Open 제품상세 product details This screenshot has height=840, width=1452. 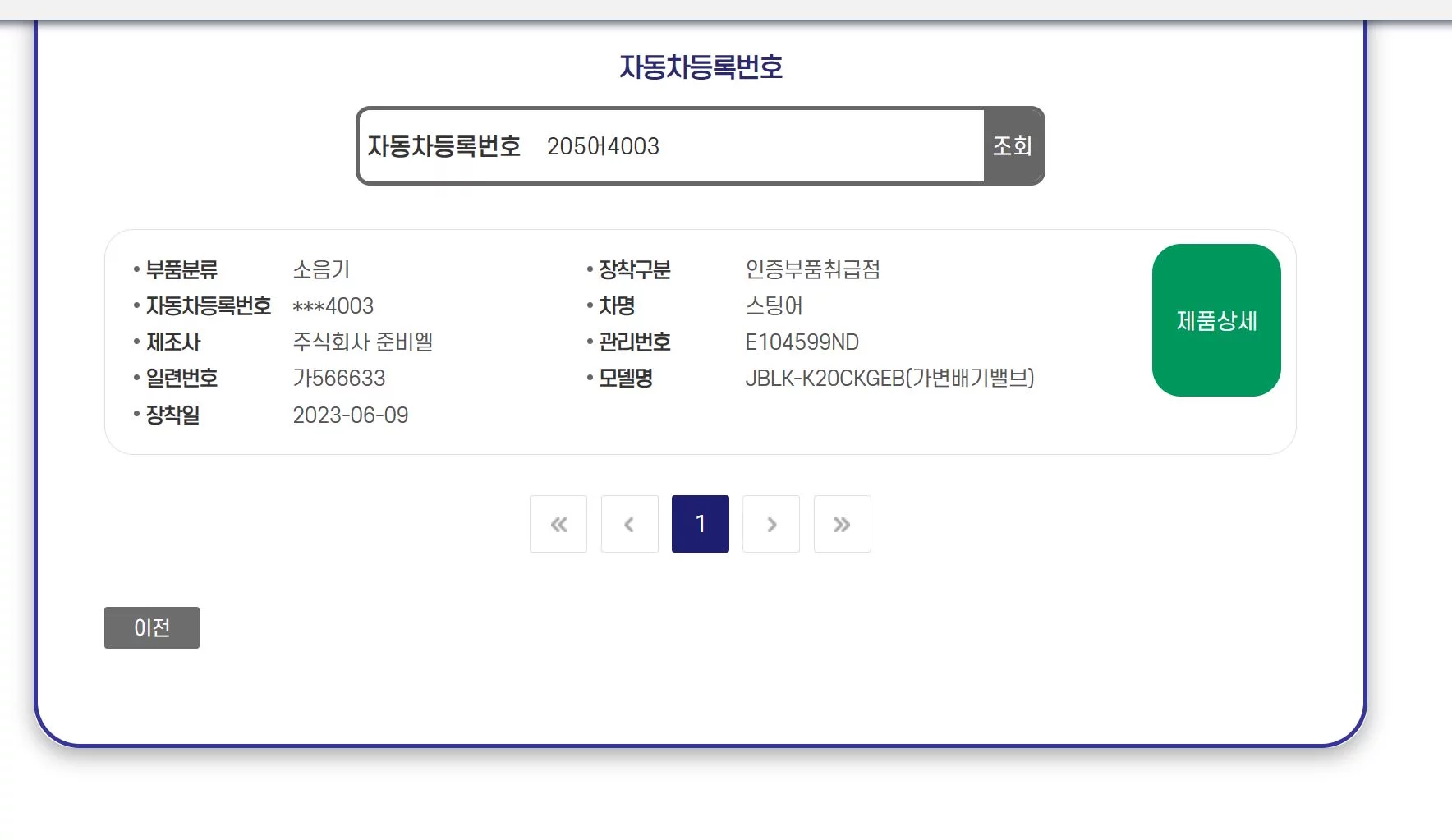[1215, 320]
